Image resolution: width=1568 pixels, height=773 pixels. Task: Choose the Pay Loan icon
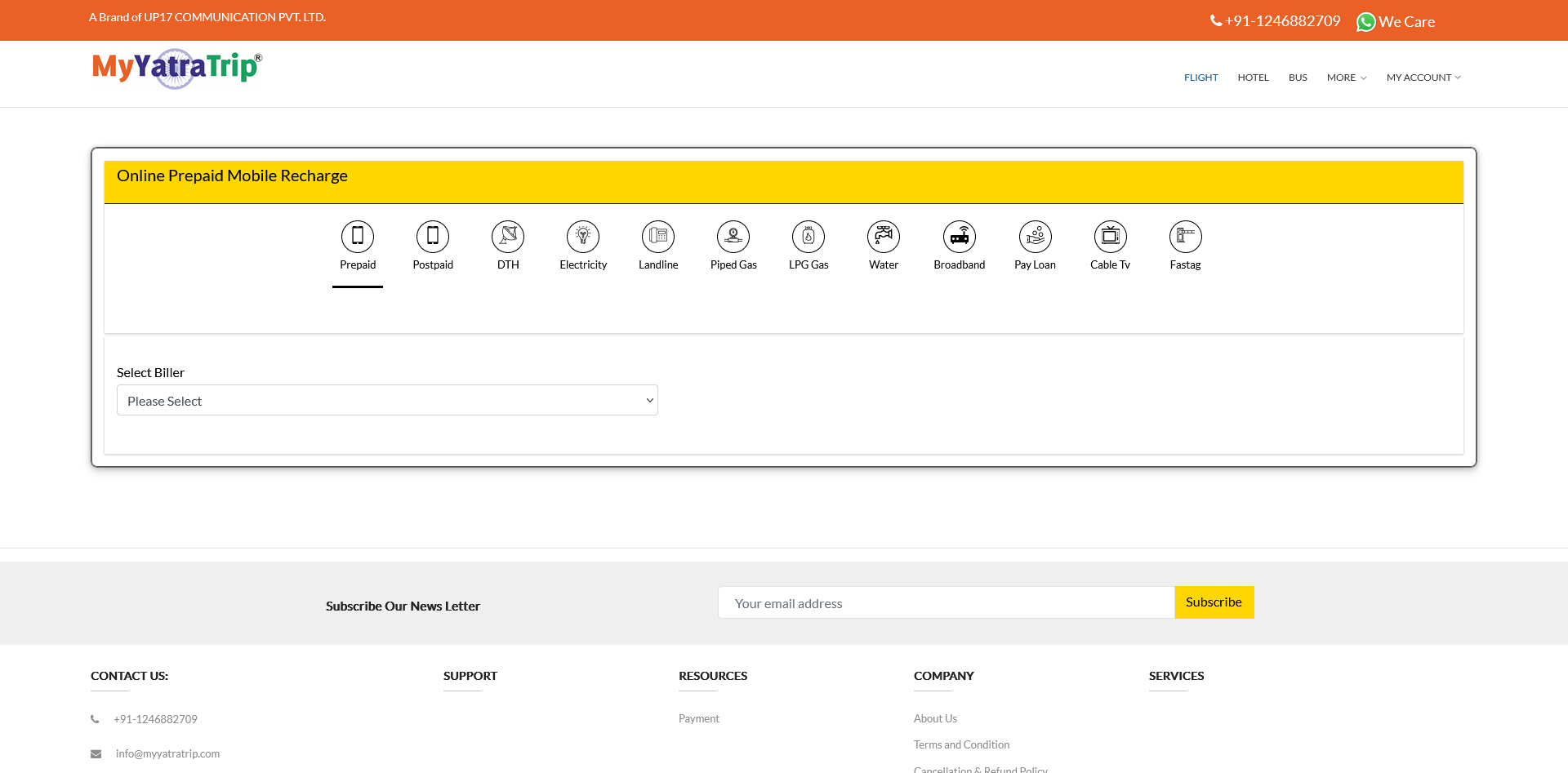(1036, 237)
